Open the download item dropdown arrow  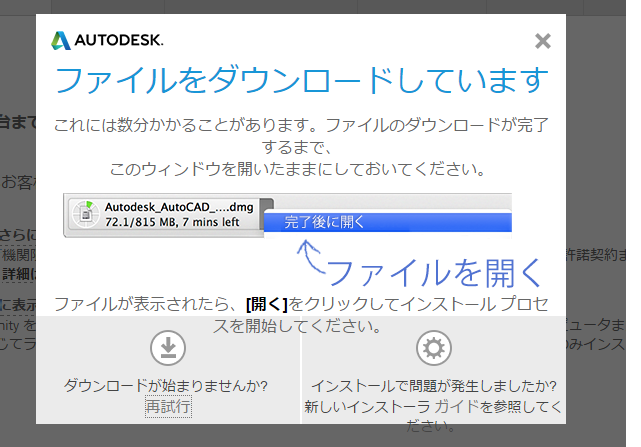(267, 214)
